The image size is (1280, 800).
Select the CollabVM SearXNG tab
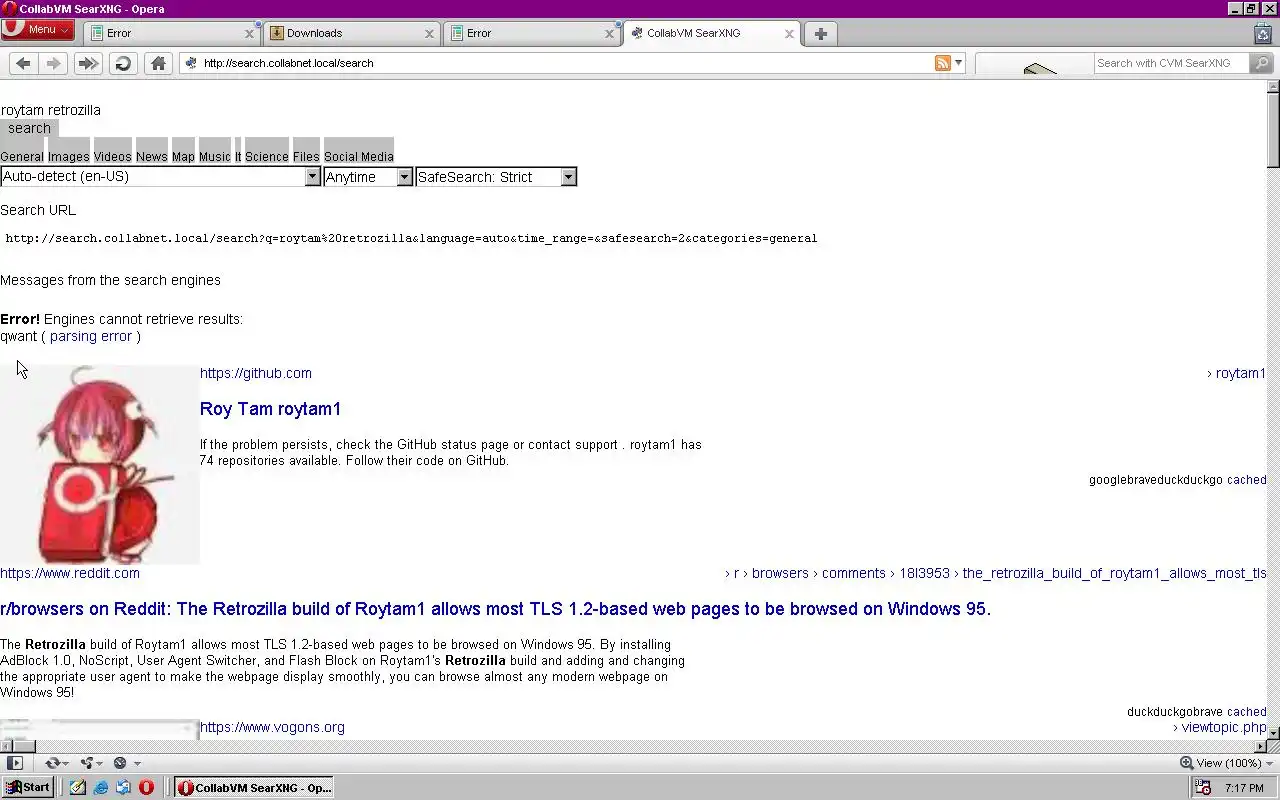pyautogui.click(x=710, y=33)
